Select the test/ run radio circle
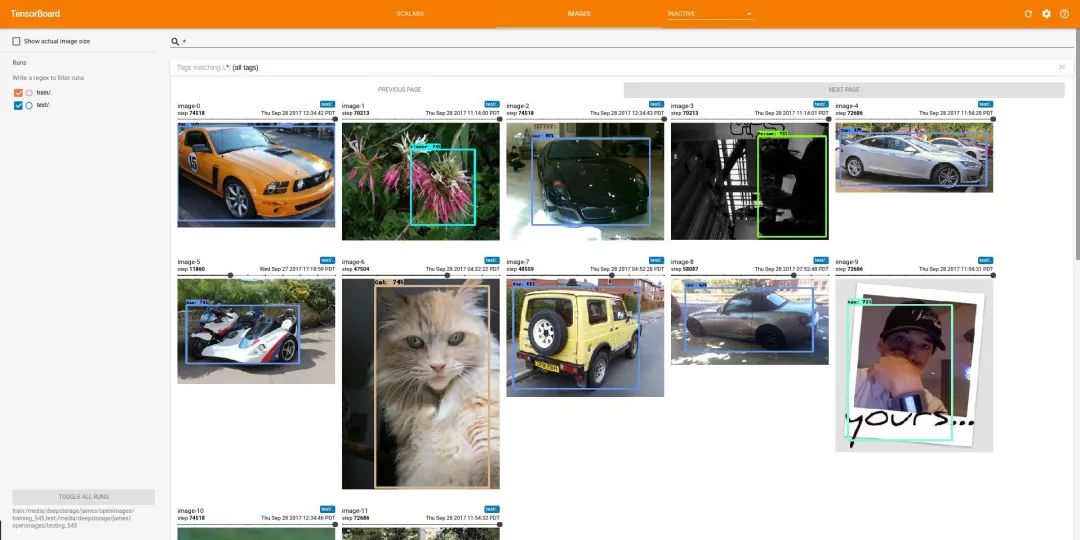Viewport: 1080px width, 540px height. tap(29, 105)
